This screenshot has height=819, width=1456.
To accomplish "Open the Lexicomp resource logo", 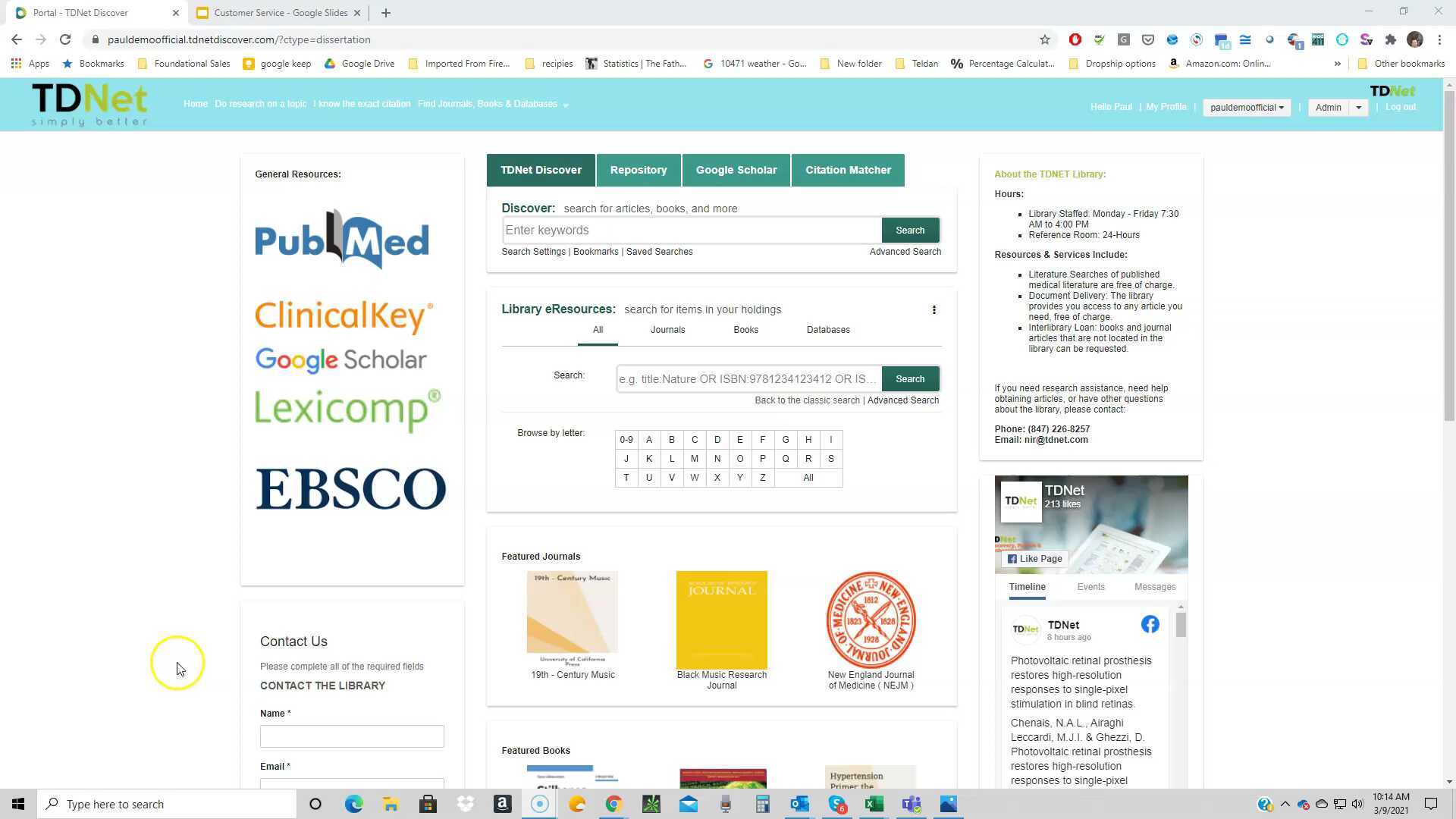I will [x=347, y=409].
